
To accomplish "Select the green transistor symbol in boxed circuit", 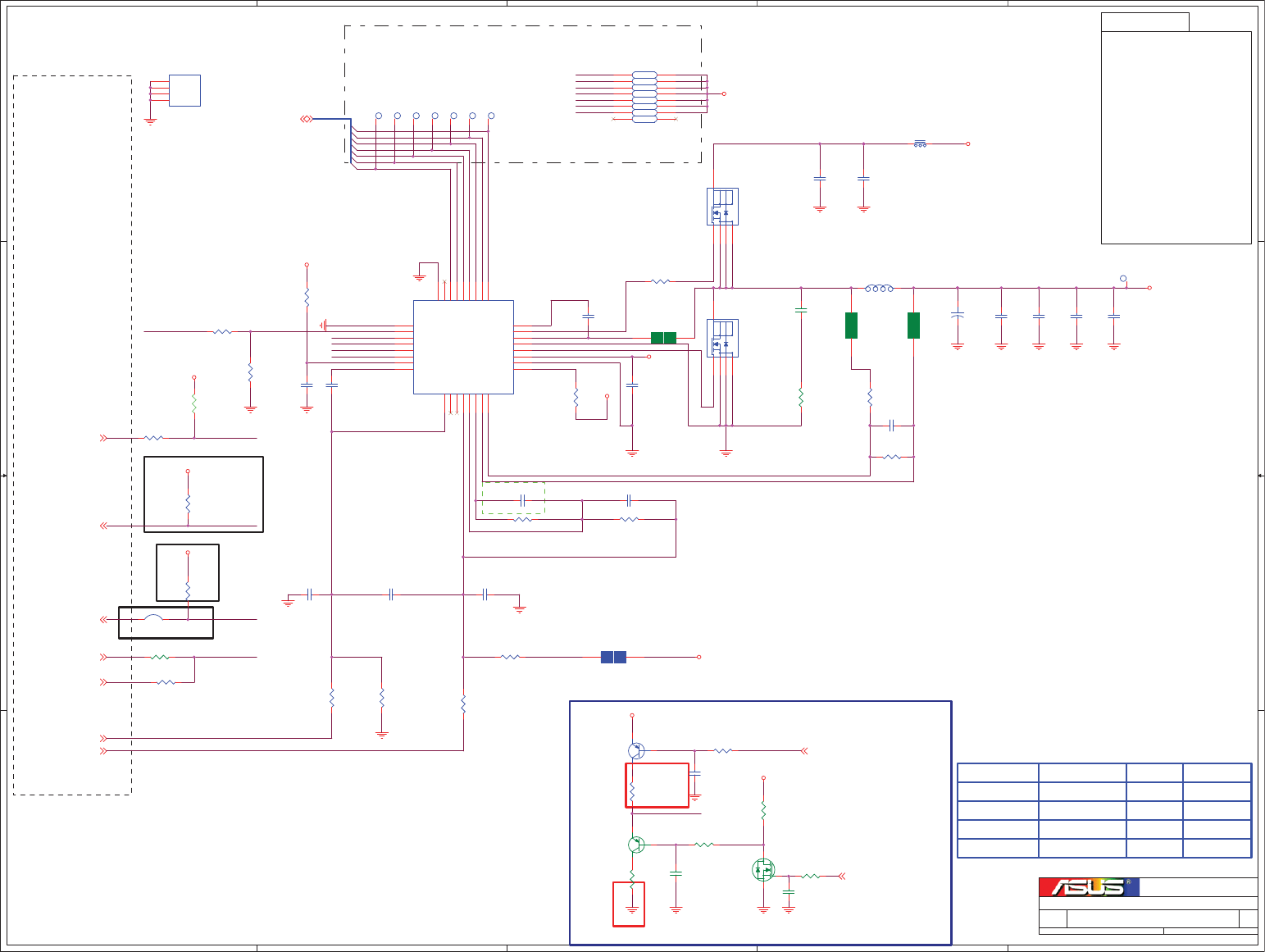I will coord(636,845).
